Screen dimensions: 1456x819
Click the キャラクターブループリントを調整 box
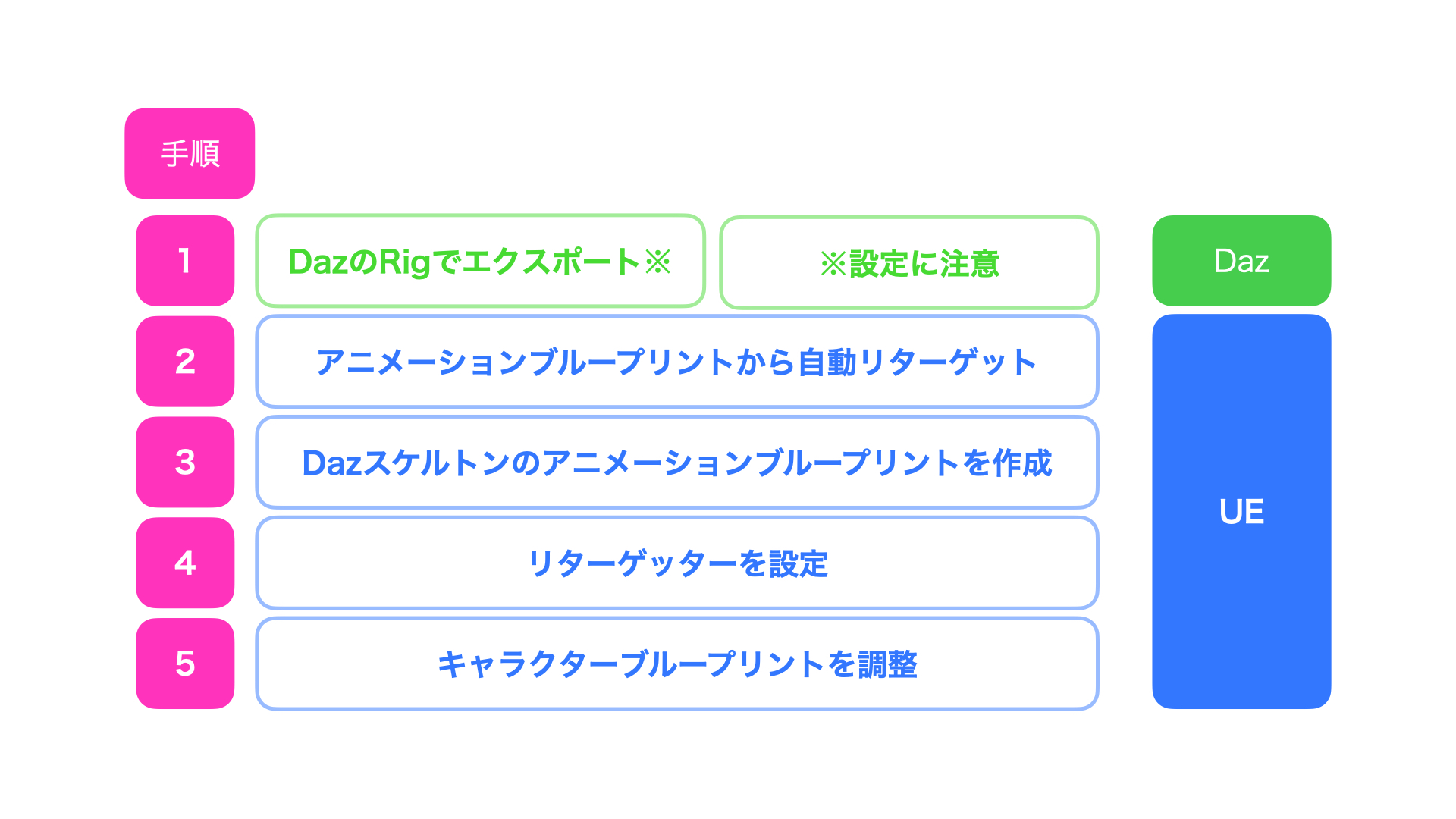pyautogui.click(x=677, y=664)
